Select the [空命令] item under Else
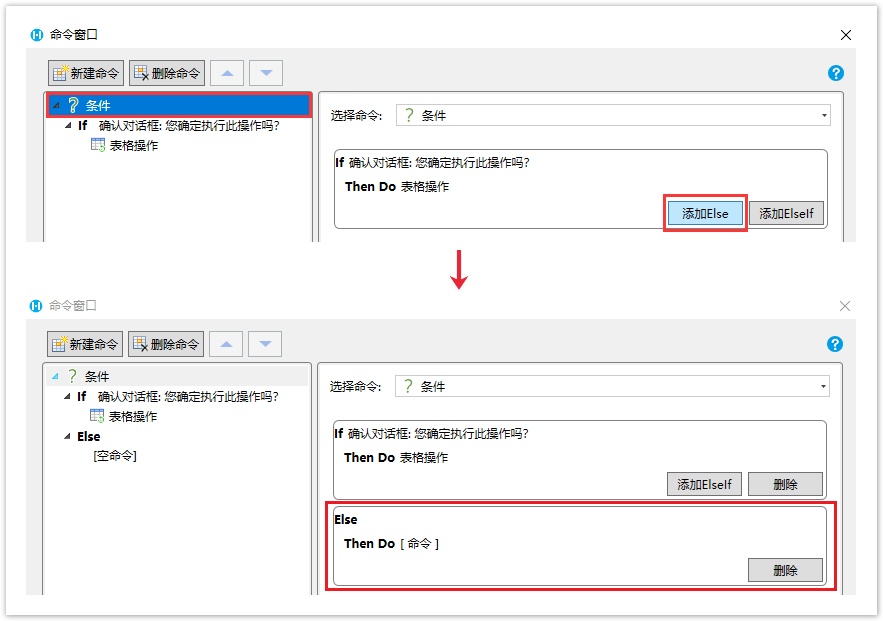The image size is (883, 621). 114,455
